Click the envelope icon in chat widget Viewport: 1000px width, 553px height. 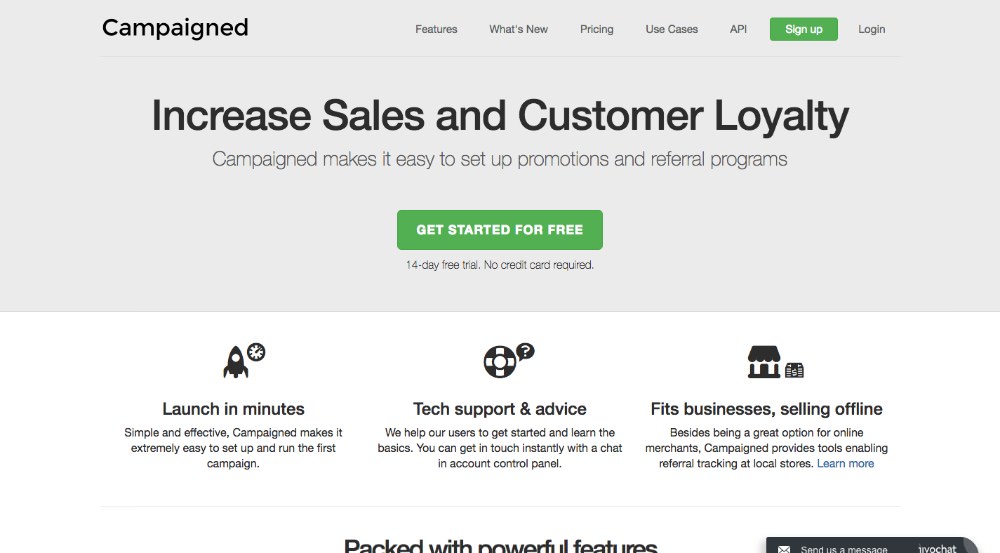tap(784, 549)
